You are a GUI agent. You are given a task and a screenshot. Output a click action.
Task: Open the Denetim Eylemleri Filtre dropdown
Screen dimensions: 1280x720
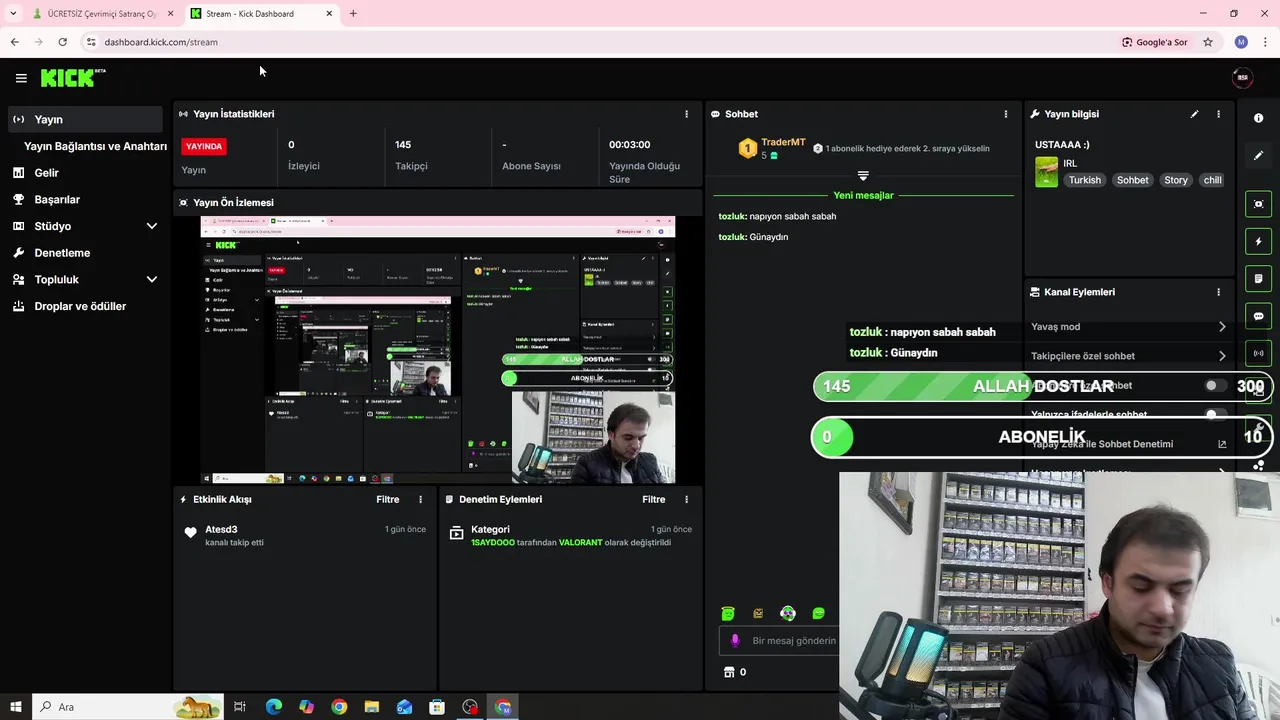click(x=653, y=499)
